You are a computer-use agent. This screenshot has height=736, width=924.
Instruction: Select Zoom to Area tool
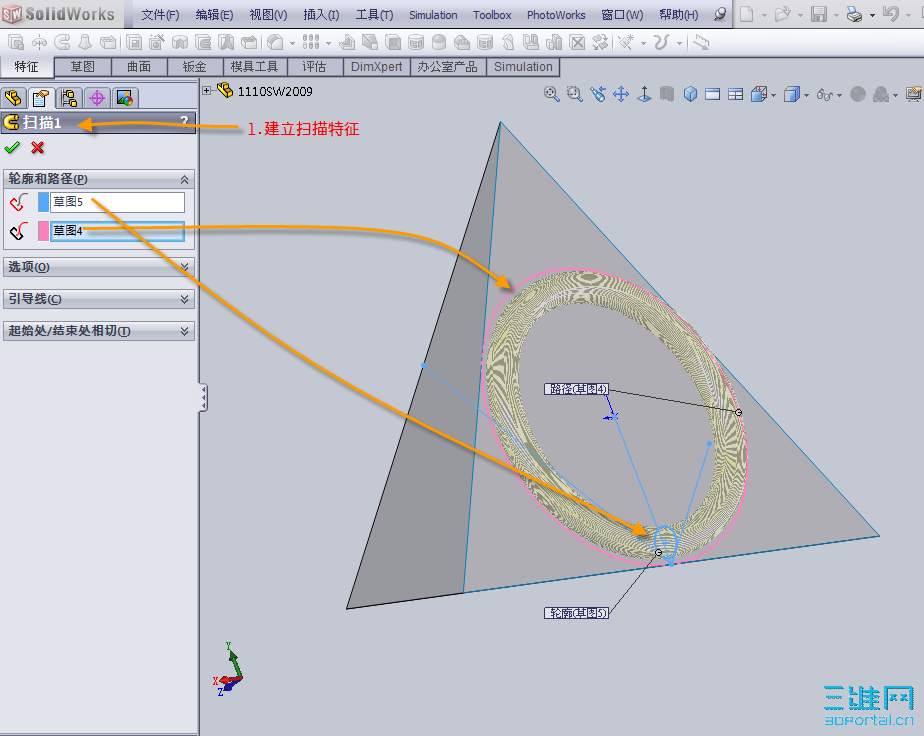575,94
